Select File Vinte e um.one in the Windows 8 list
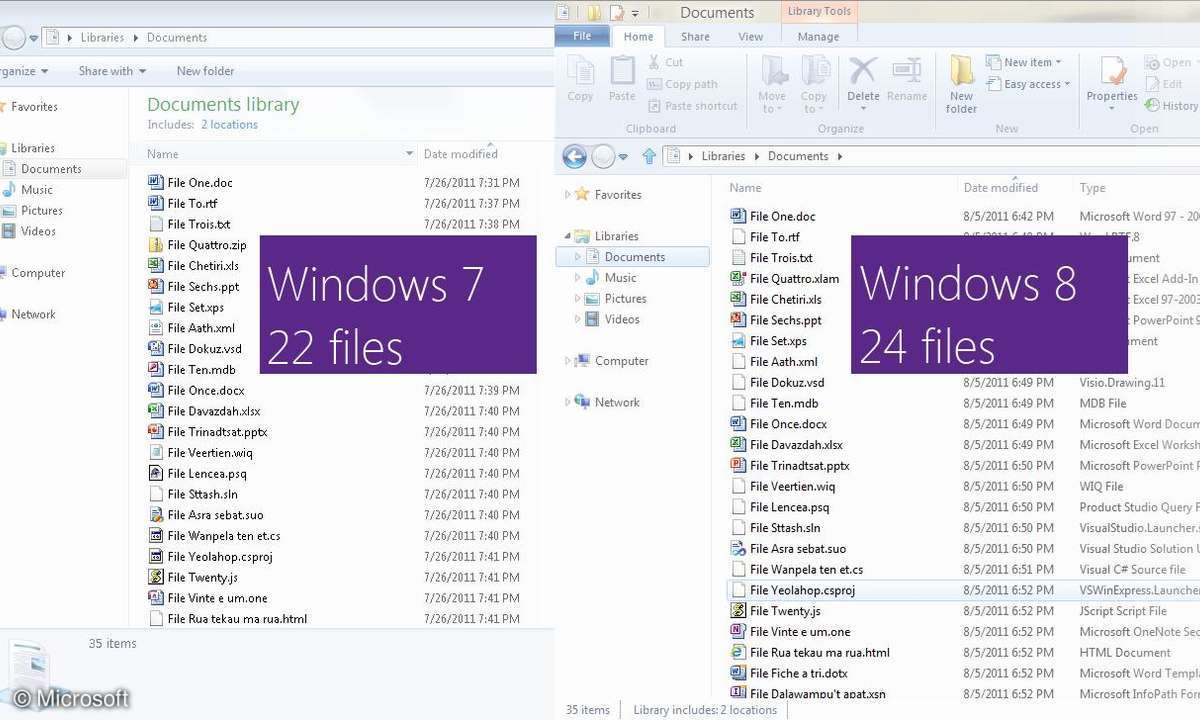This screenshot has width=1200, height=720. (x=800, y=632)
